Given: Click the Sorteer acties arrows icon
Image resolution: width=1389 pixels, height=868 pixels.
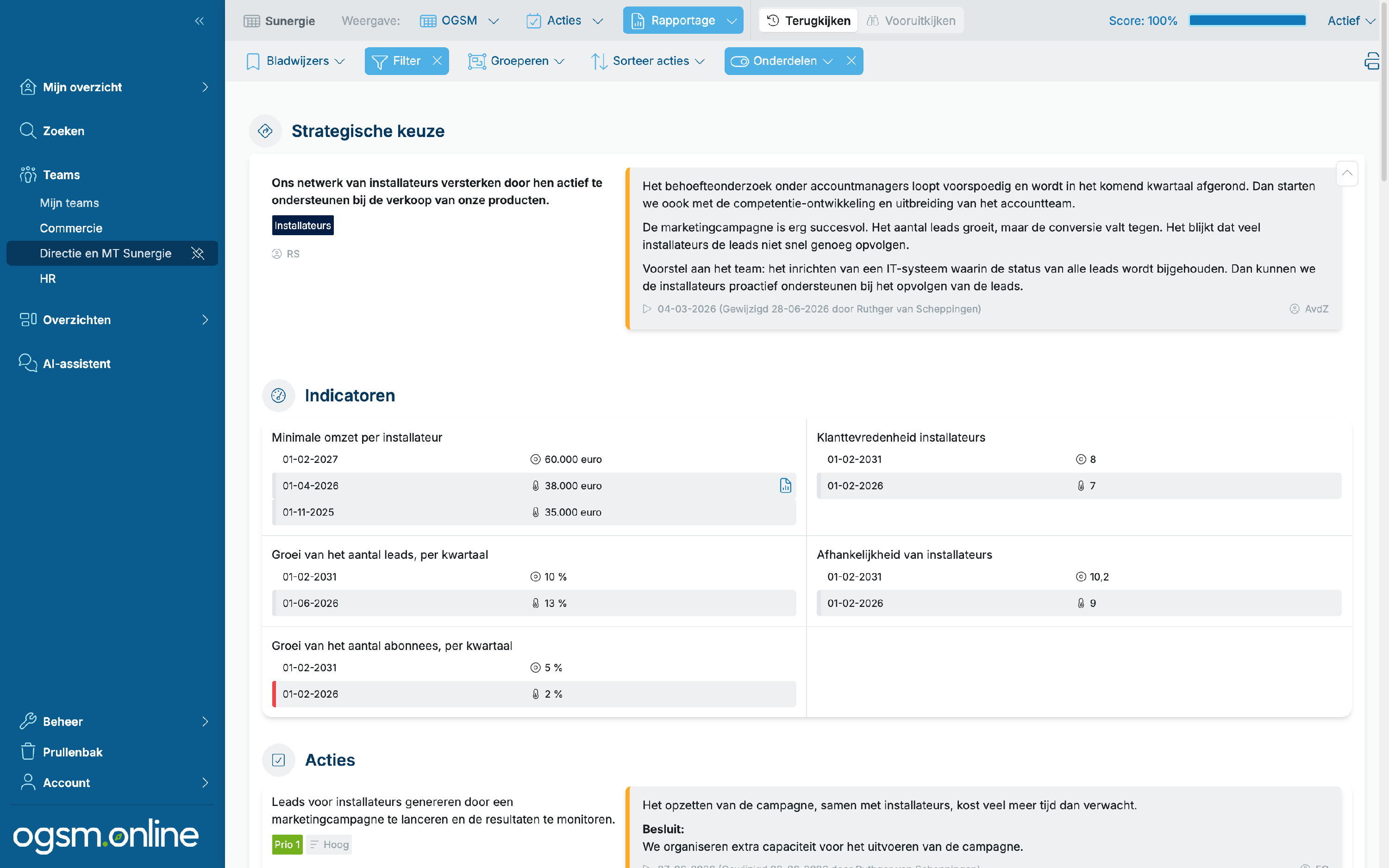Looking at the screenshot, I should pyautogui.click(x=599, y=62).
